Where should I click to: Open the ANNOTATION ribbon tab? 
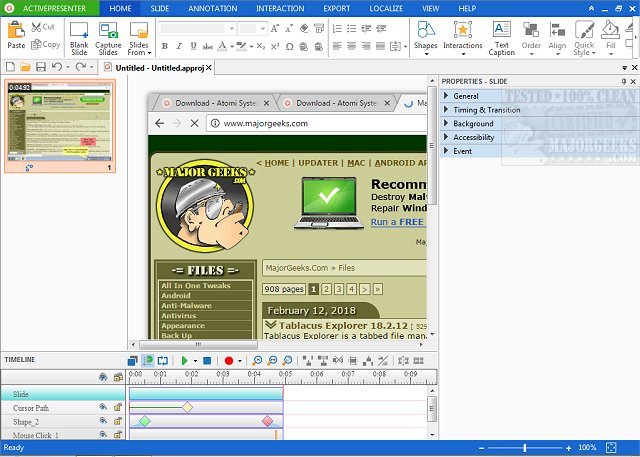210,8
